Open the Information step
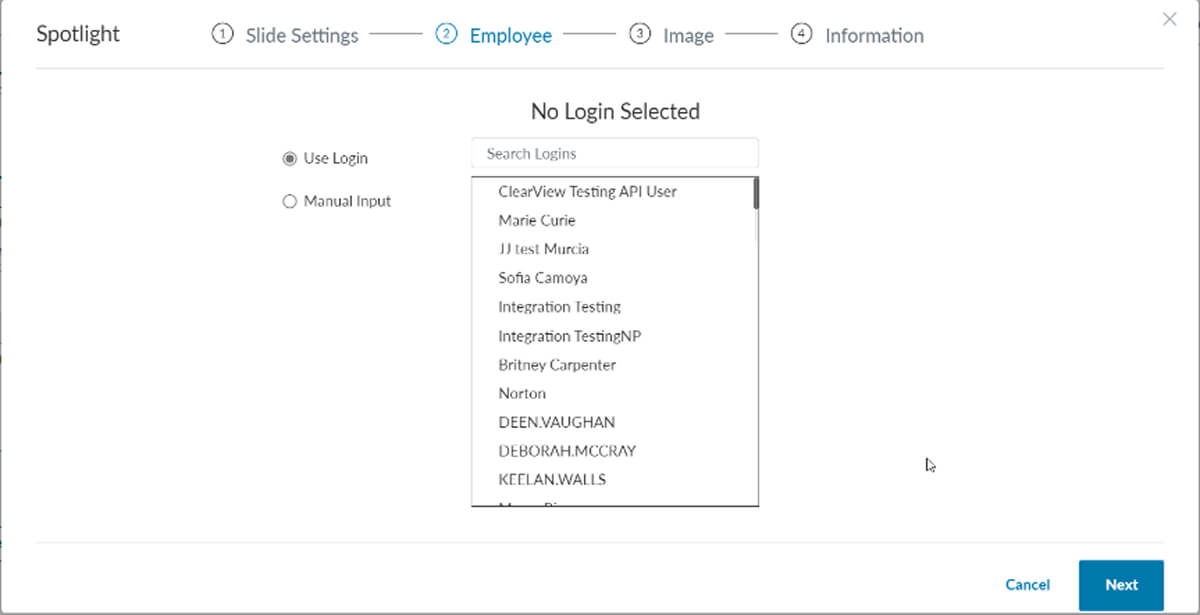Viewport: 1200px width, 615px height. coord(873,36)
